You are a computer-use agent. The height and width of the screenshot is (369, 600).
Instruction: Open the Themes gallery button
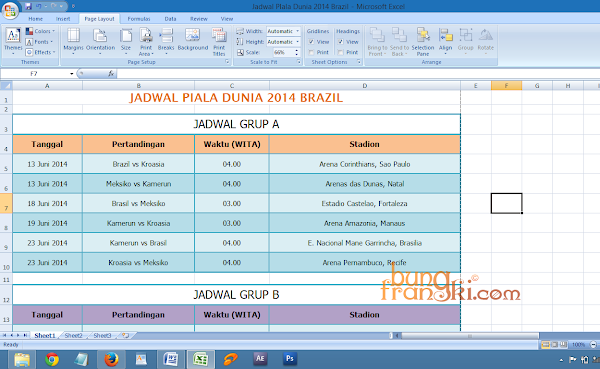(x=13, y=41)
